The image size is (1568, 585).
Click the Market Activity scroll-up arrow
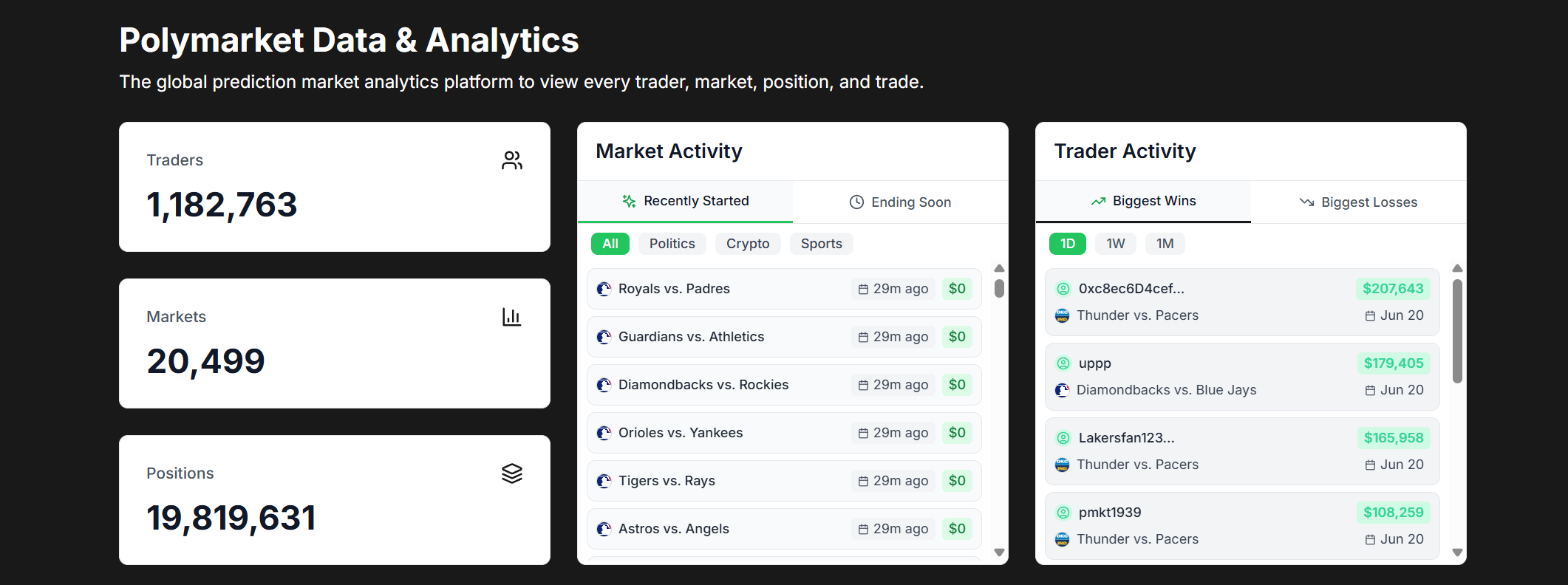(999, 268)
